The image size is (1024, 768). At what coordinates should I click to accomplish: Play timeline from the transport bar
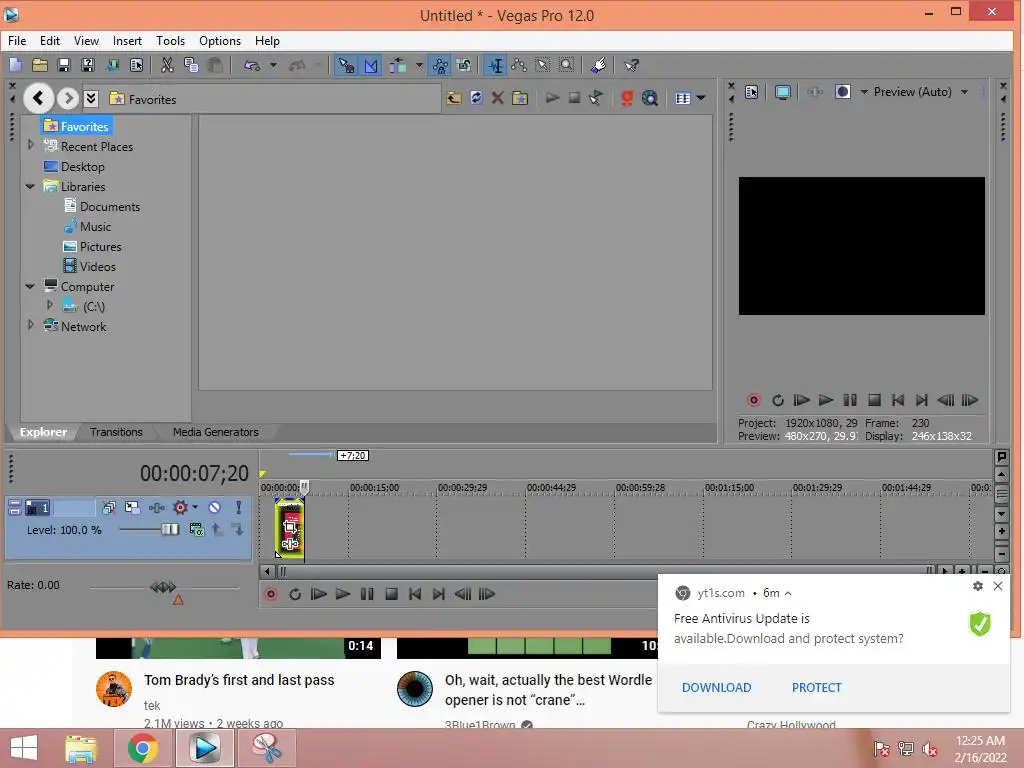[342, 594]
